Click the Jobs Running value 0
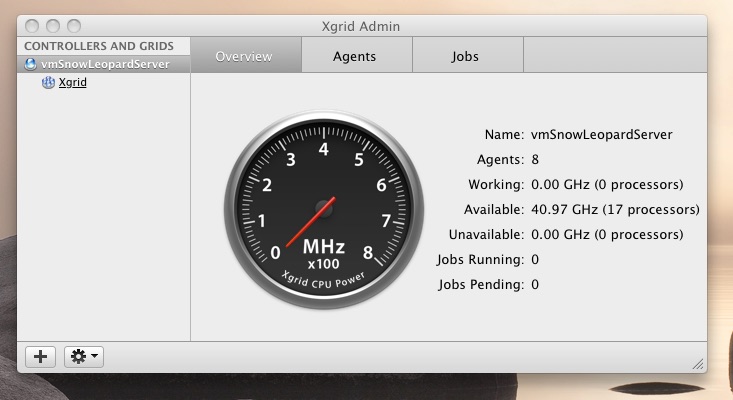The image size is (733, 400). 535,259
